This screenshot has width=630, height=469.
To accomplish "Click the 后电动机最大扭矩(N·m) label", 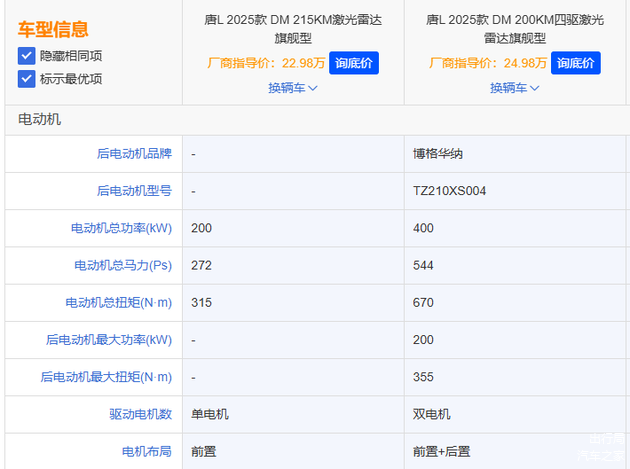I will [106, 377].
